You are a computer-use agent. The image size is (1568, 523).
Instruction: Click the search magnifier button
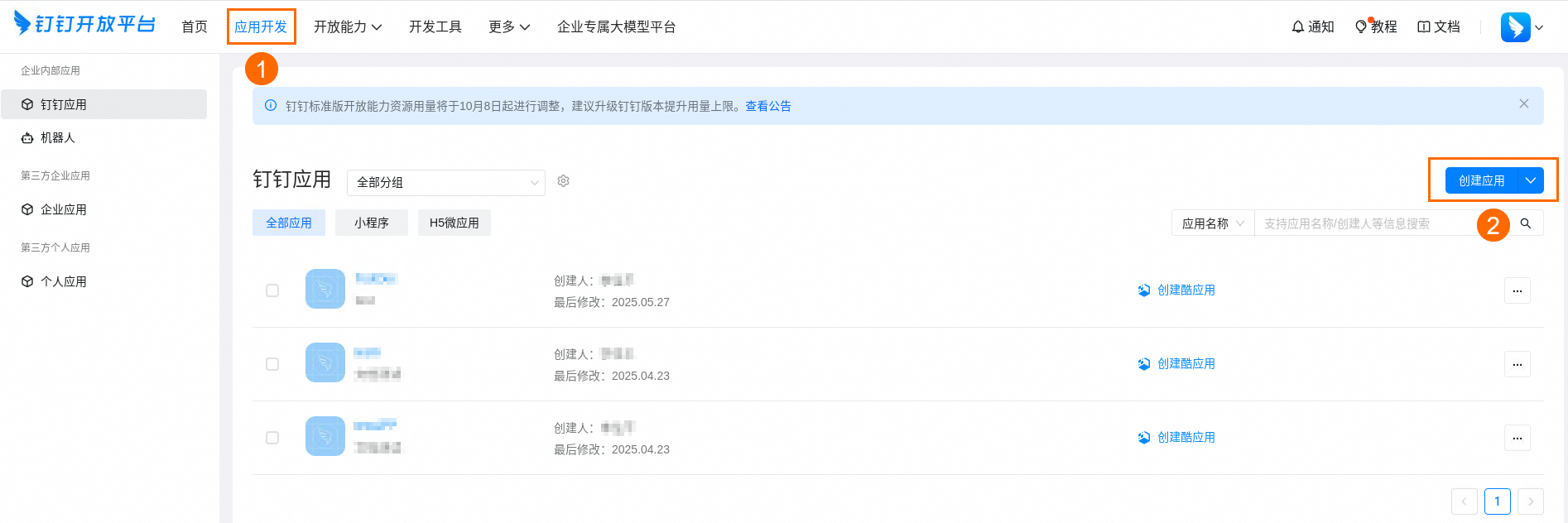[1526, 223]
